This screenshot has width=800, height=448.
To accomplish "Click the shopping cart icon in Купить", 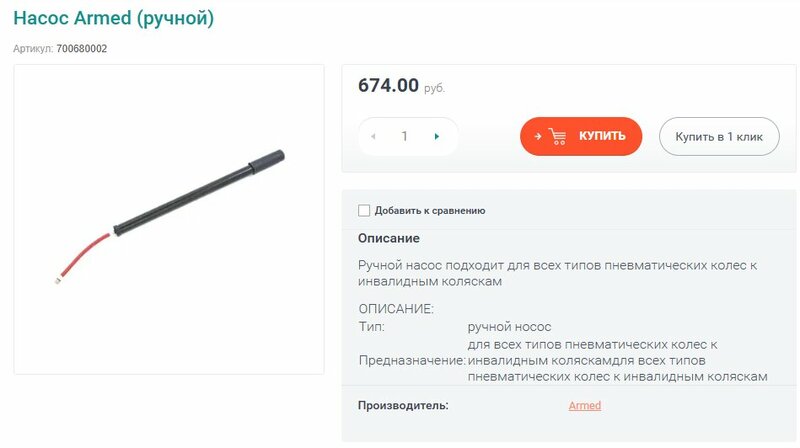I will [x=558, y=136].
